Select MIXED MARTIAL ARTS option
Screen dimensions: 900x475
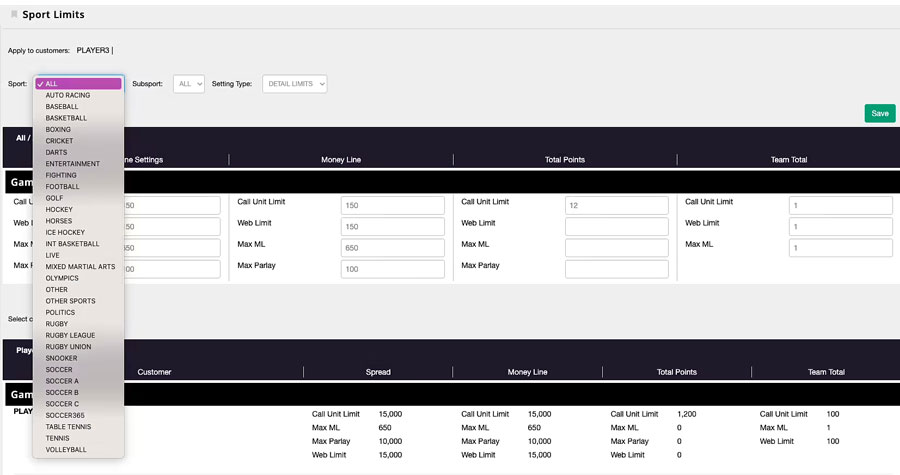tap(80, 267)
